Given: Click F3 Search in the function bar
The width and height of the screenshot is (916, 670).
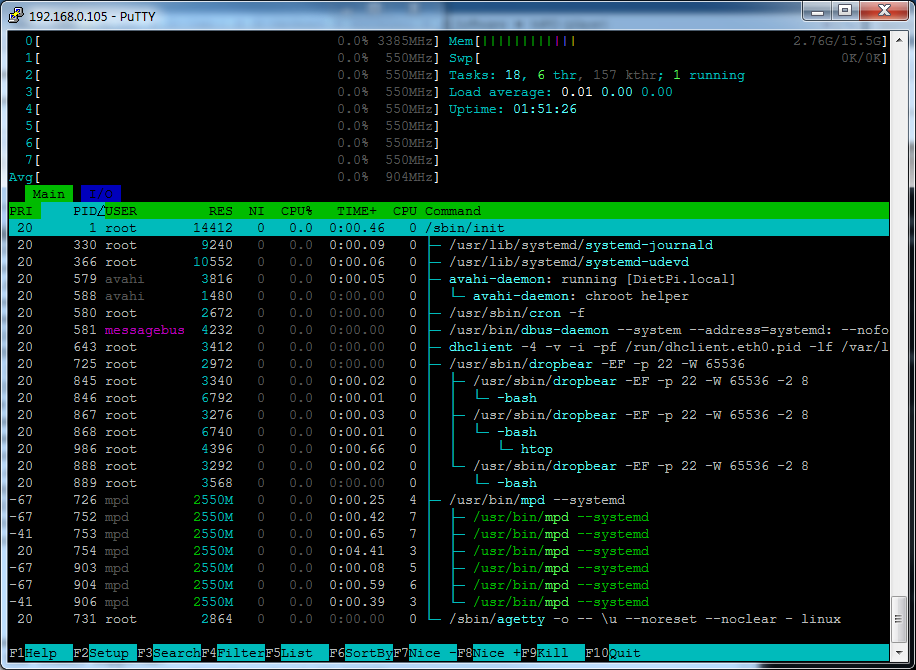Looking at the screenshot, I should (x=176, y=653).
